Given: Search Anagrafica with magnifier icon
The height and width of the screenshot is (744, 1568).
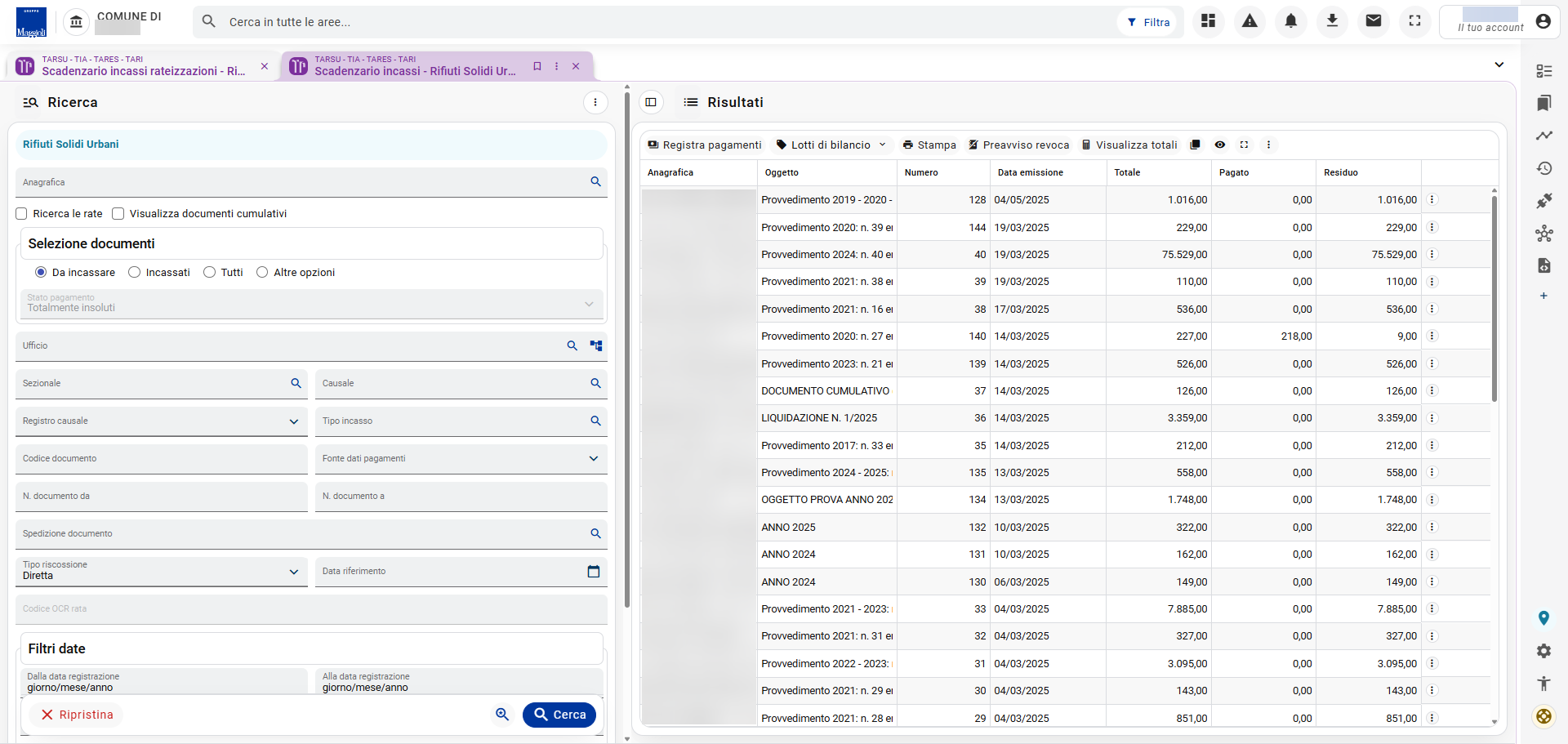Looking at the screenshot, I should [x=596, y=182].
